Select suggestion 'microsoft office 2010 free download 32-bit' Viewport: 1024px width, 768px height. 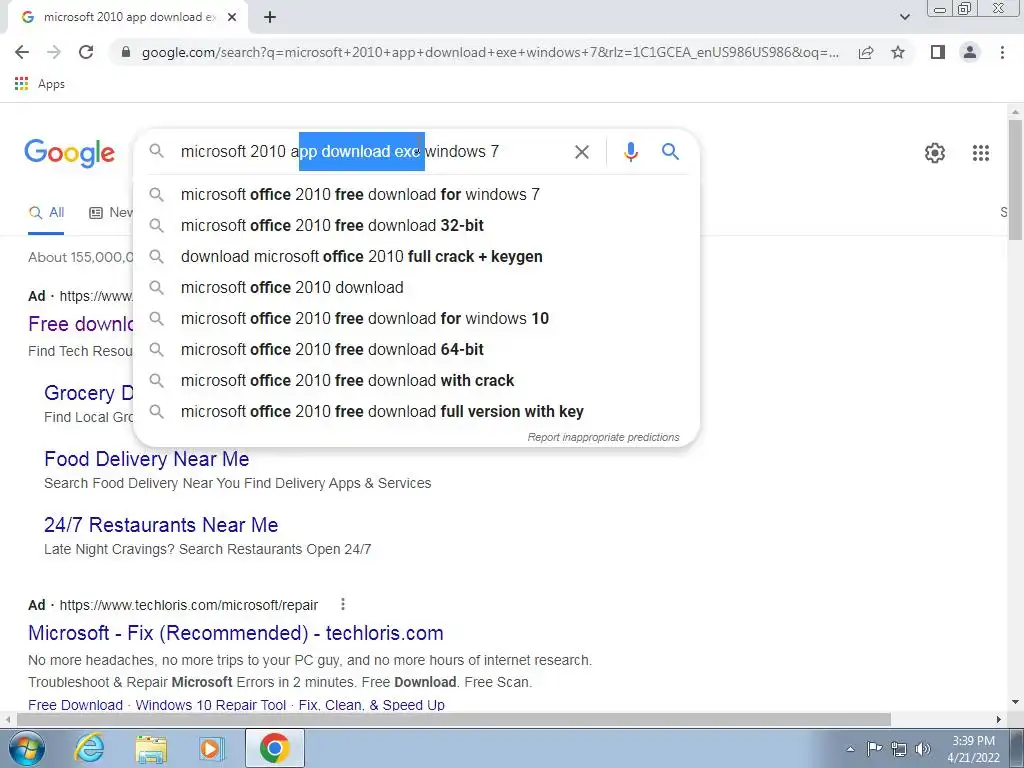pyautogui.click(x=416, y=225)
